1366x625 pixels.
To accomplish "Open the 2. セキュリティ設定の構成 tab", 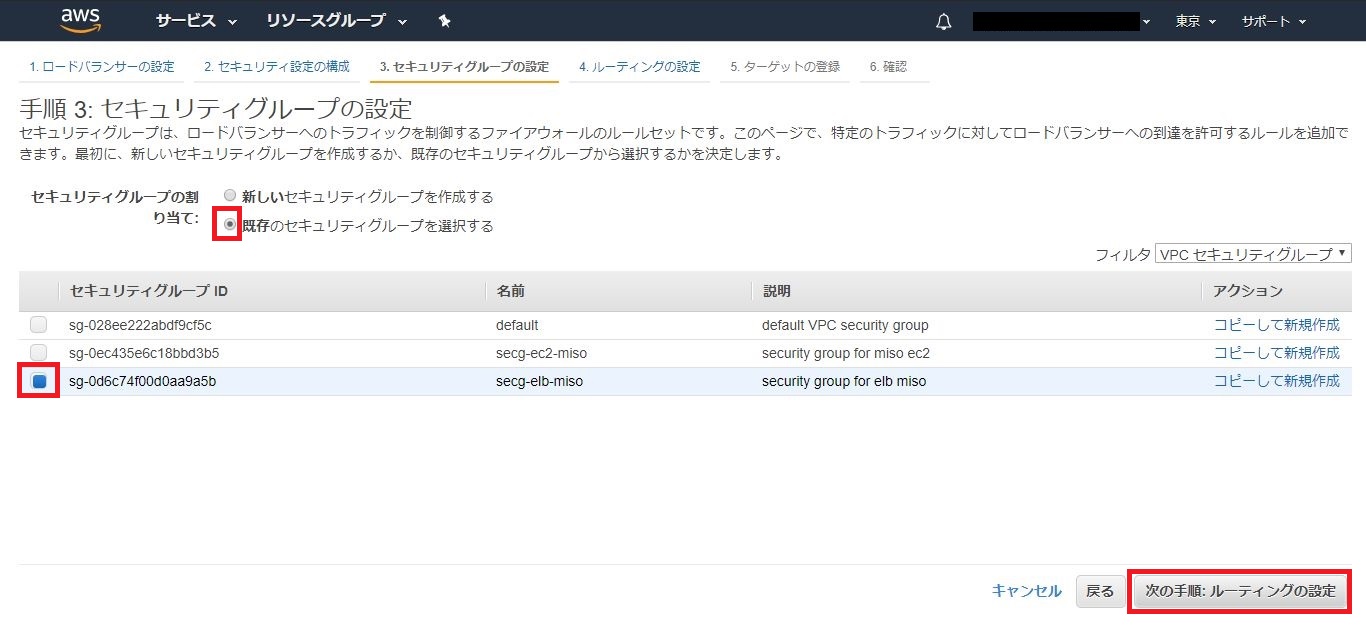I will click(x=276, y=67).
